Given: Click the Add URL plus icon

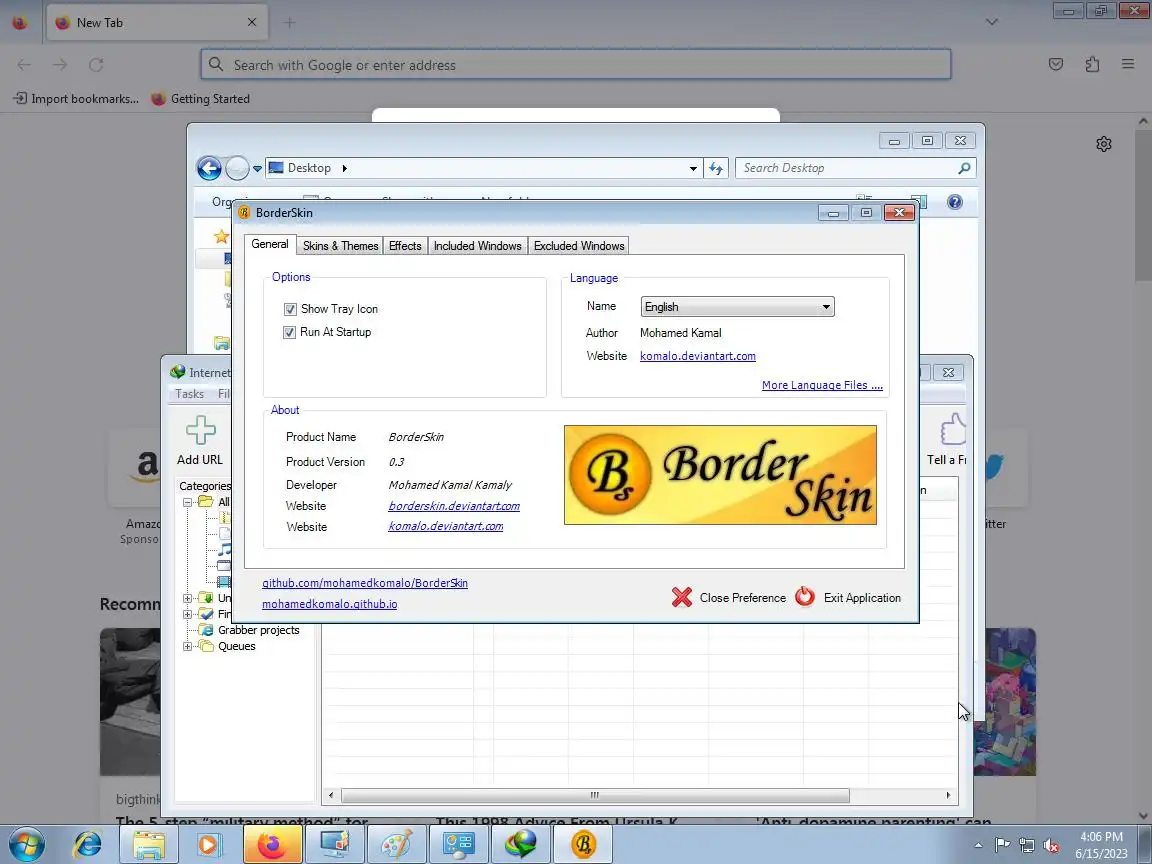Looking at the screenshot, I should 201,431.
